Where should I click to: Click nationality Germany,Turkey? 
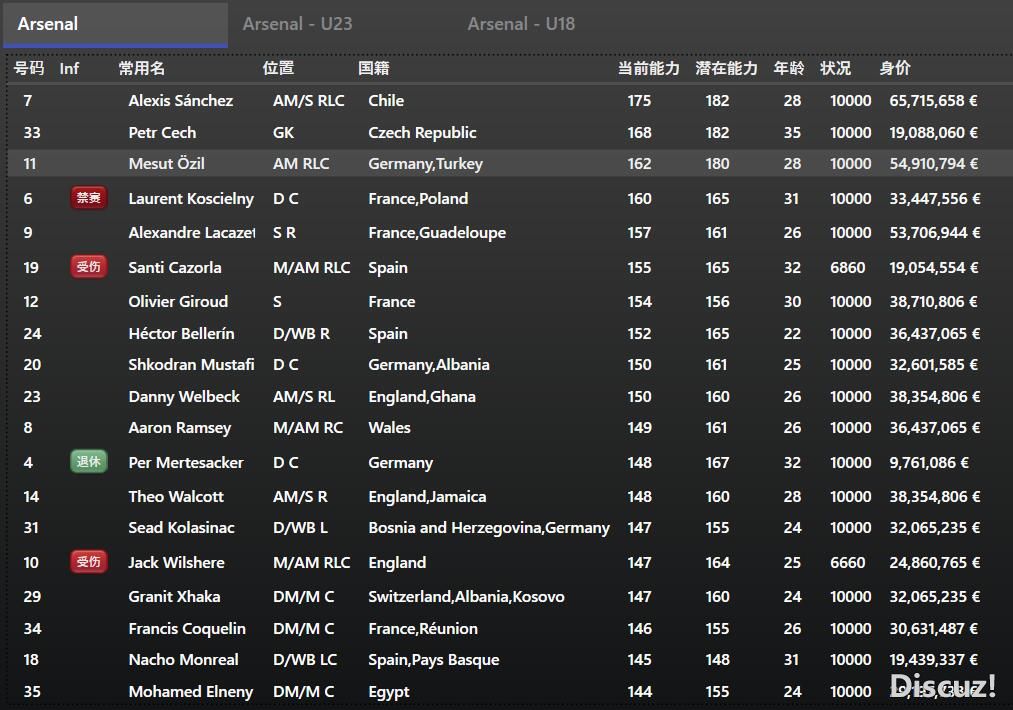coord(426,164)
